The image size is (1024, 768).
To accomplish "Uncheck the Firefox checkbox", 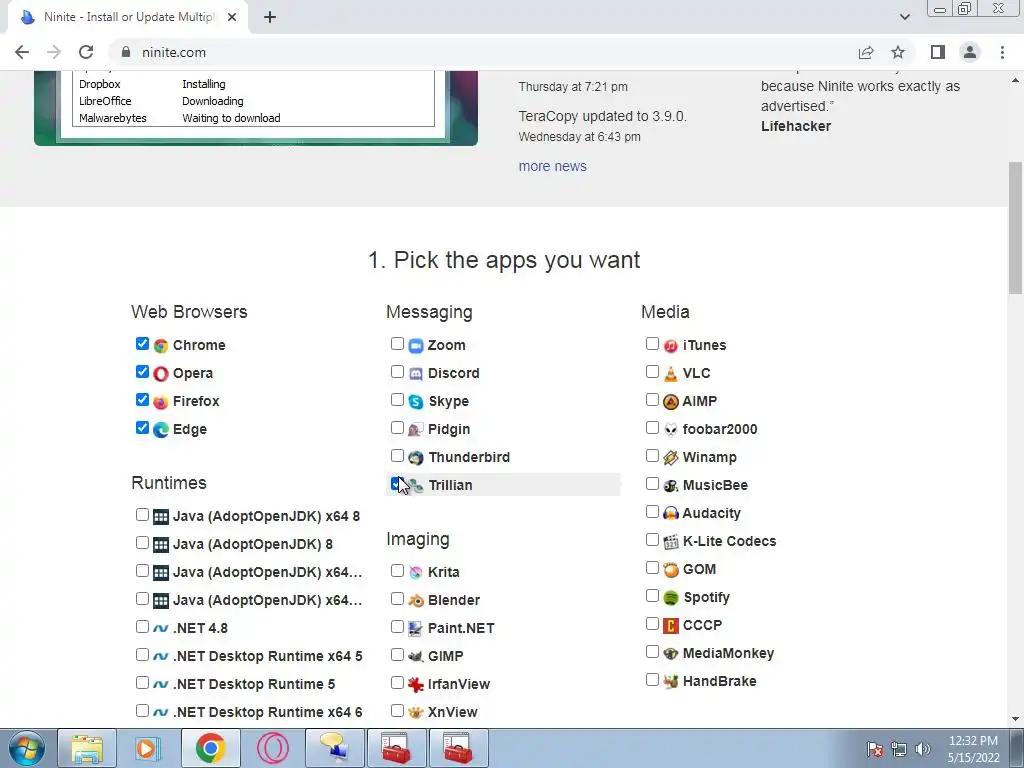I will coord(142,400).
